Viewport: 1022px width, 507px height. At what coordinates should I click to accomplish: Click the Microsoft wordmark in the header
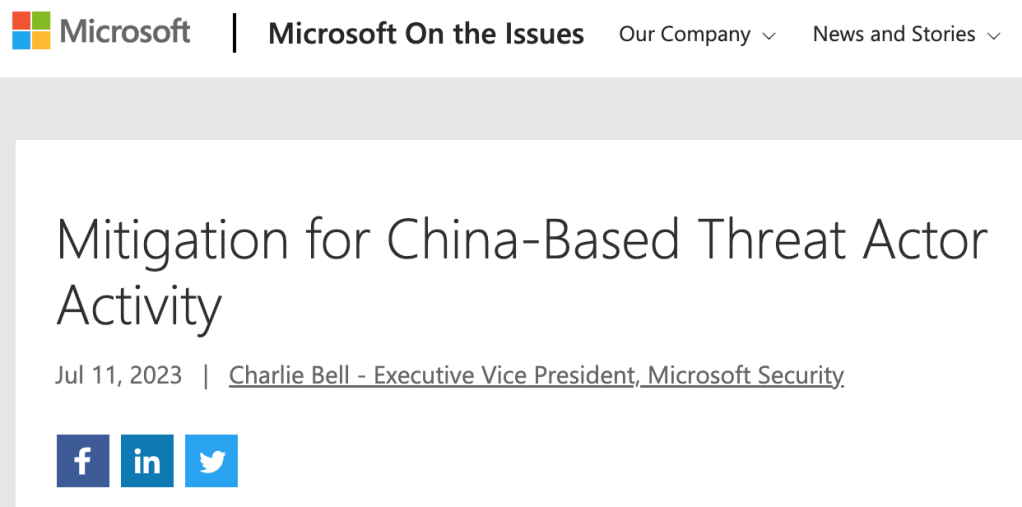point(125,31)
